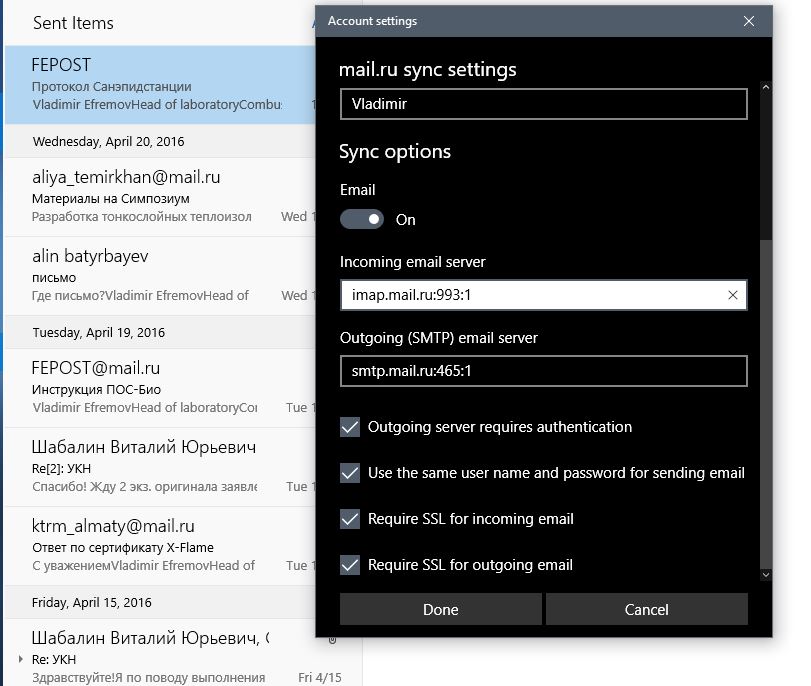Click the incoming email server text field
The image size is (811, 686).
point(530,295)
